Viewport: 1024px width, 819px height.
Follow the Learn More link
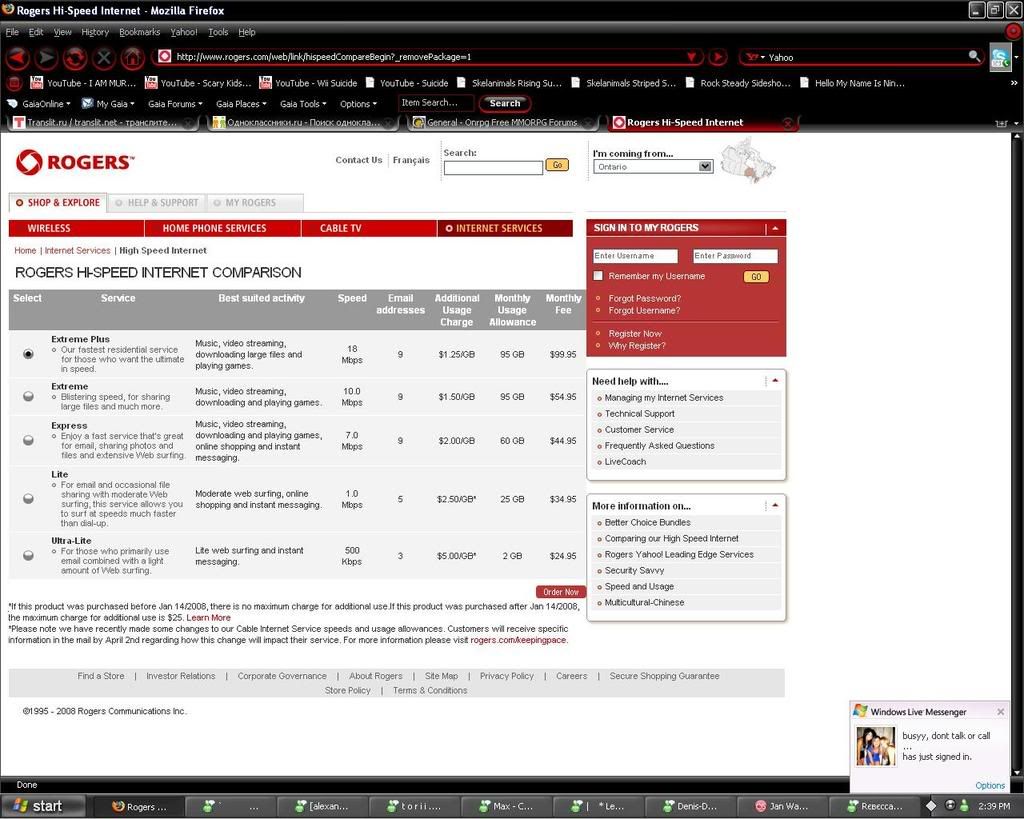pyautogui.click(x=208, y=617)
